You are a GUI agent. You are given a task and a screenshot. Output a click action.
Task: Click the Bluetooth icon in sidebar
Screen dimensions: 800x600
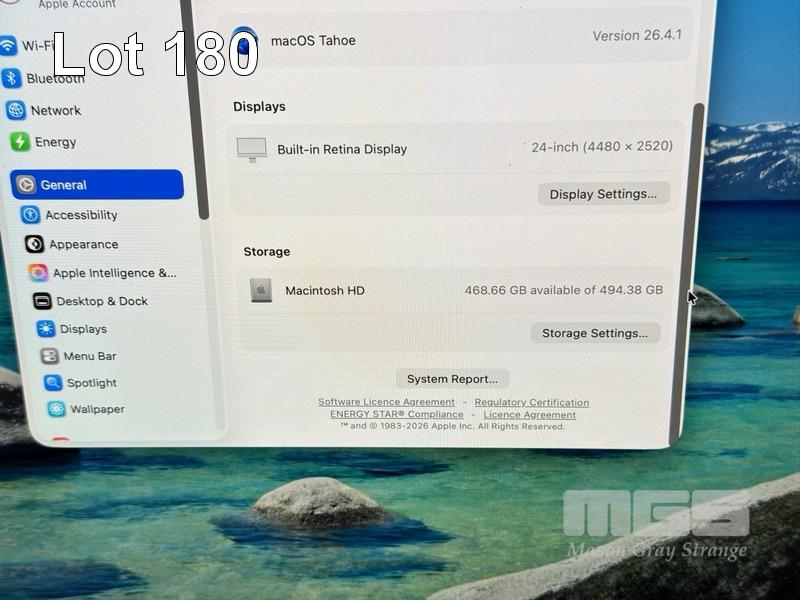(11, 79)
